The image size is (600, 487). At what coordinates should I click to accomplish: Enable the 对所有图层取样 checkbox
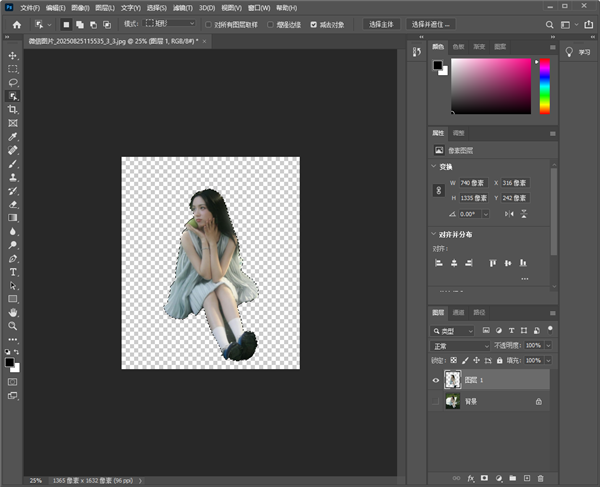(207, 23)
